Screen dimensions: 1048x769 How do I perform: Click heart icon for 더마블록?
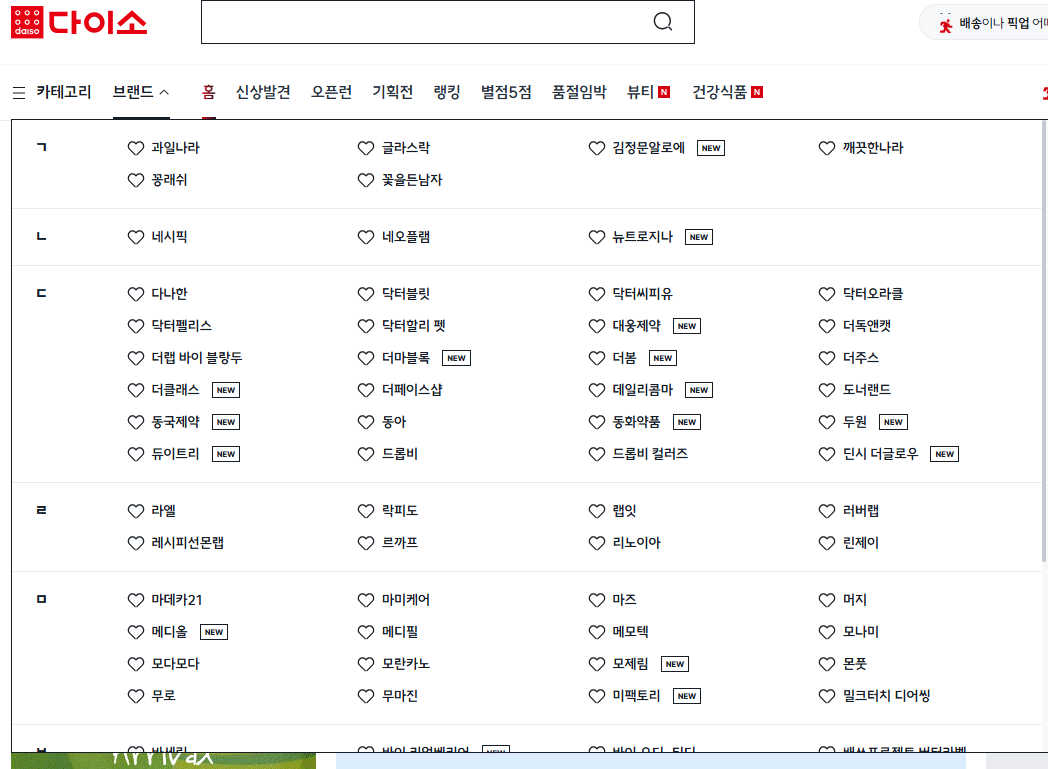pyautogui.click(x=366, y=358)
